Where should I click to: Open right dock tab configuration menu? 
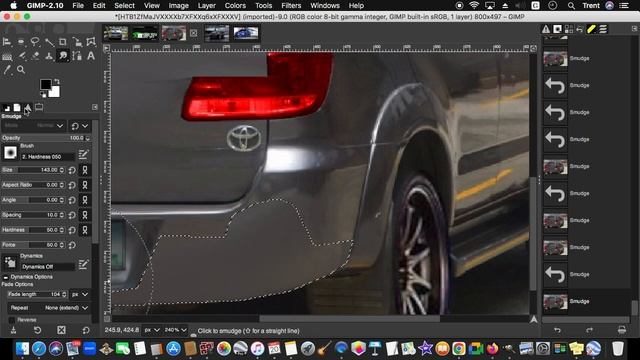[x=634, y=29]
